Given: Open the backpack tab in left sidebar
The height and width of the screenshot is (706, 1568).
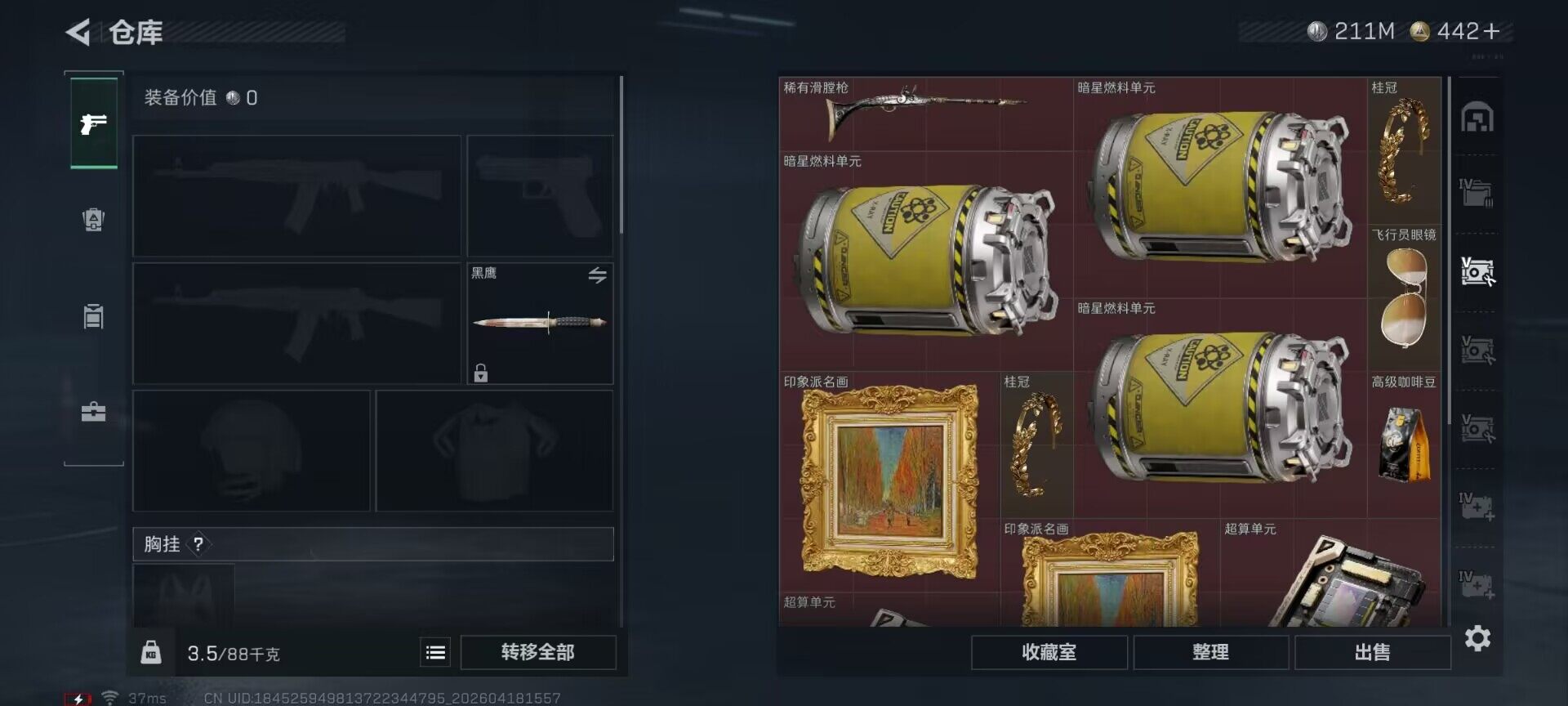Looking at the screenshot, I should coord(94,219).
